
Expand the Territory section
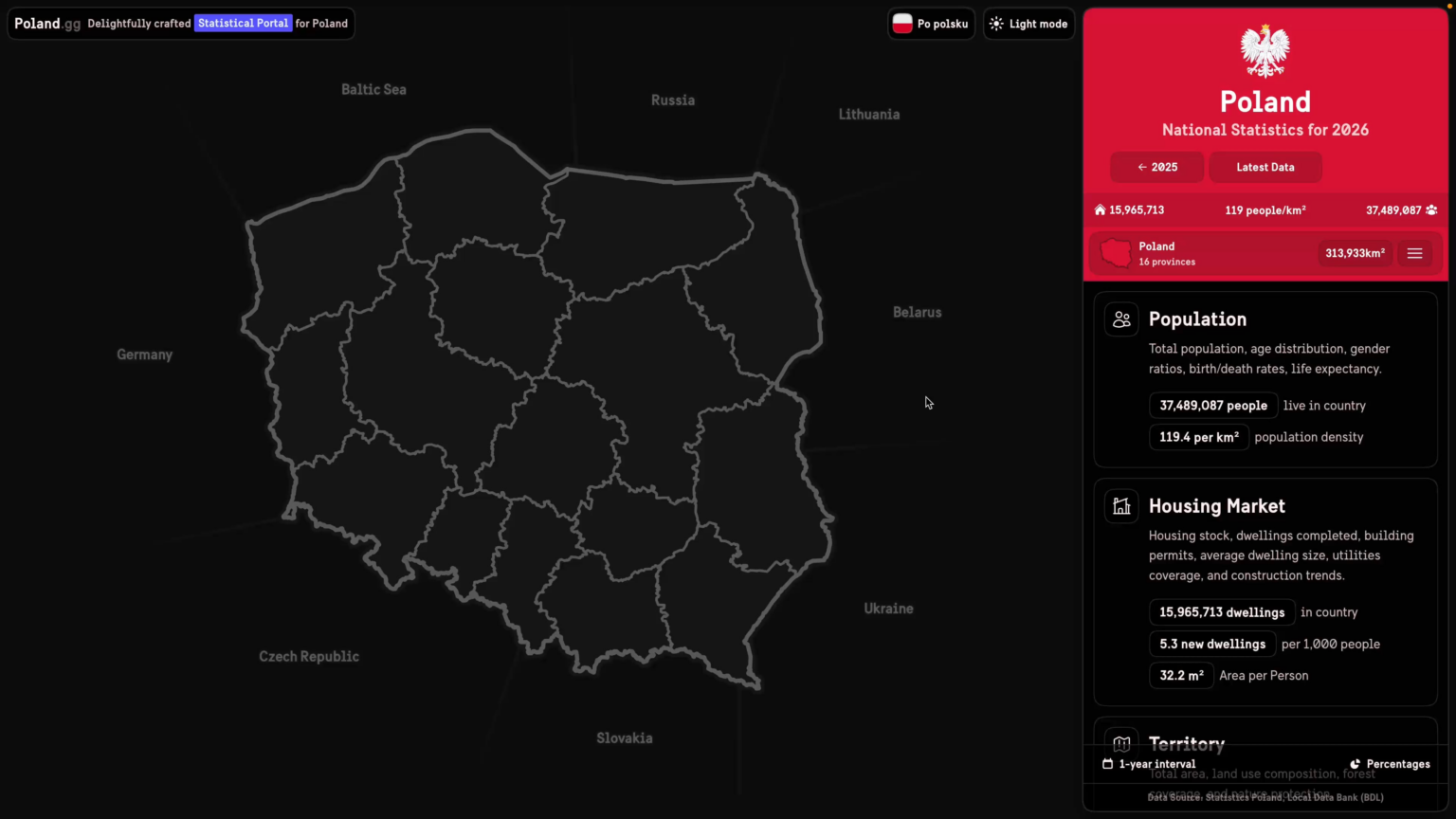coord(1187,744)
